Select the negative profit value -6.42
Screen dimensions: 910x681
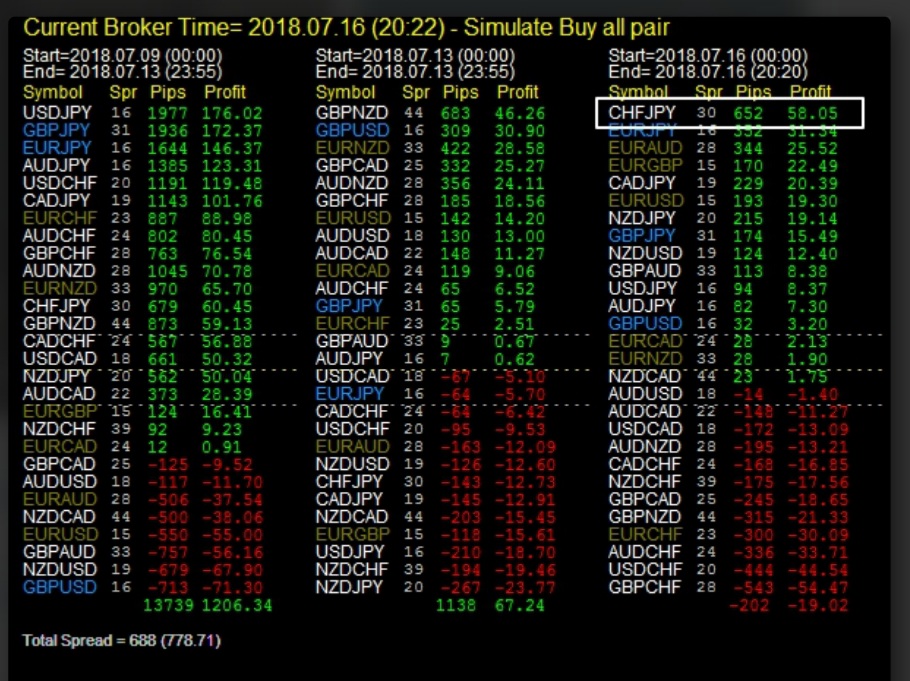point(520,412)
